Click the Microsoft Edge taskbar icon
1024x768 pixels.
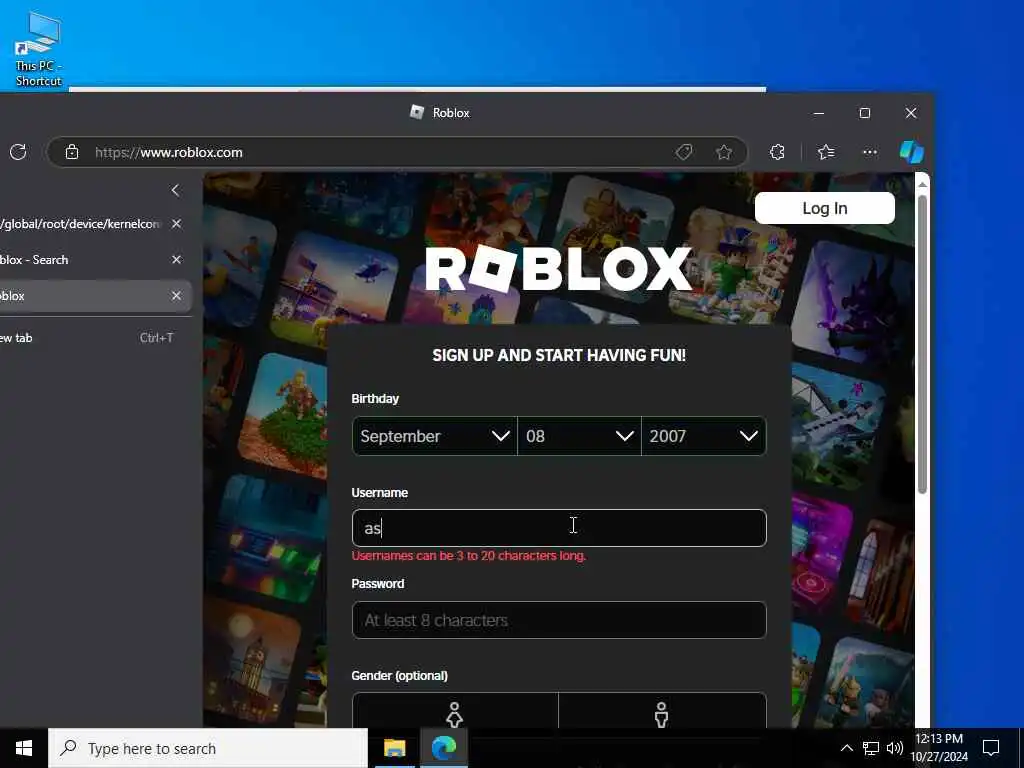443,748
